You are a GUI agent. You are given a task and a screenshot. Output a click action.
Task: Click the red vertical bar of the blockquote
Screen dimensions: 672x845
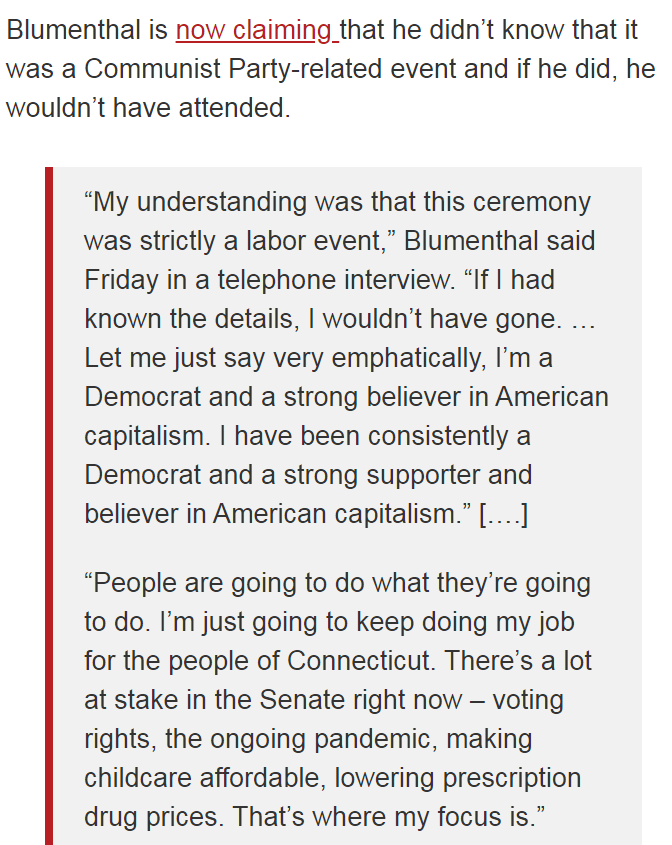(49, 500)
